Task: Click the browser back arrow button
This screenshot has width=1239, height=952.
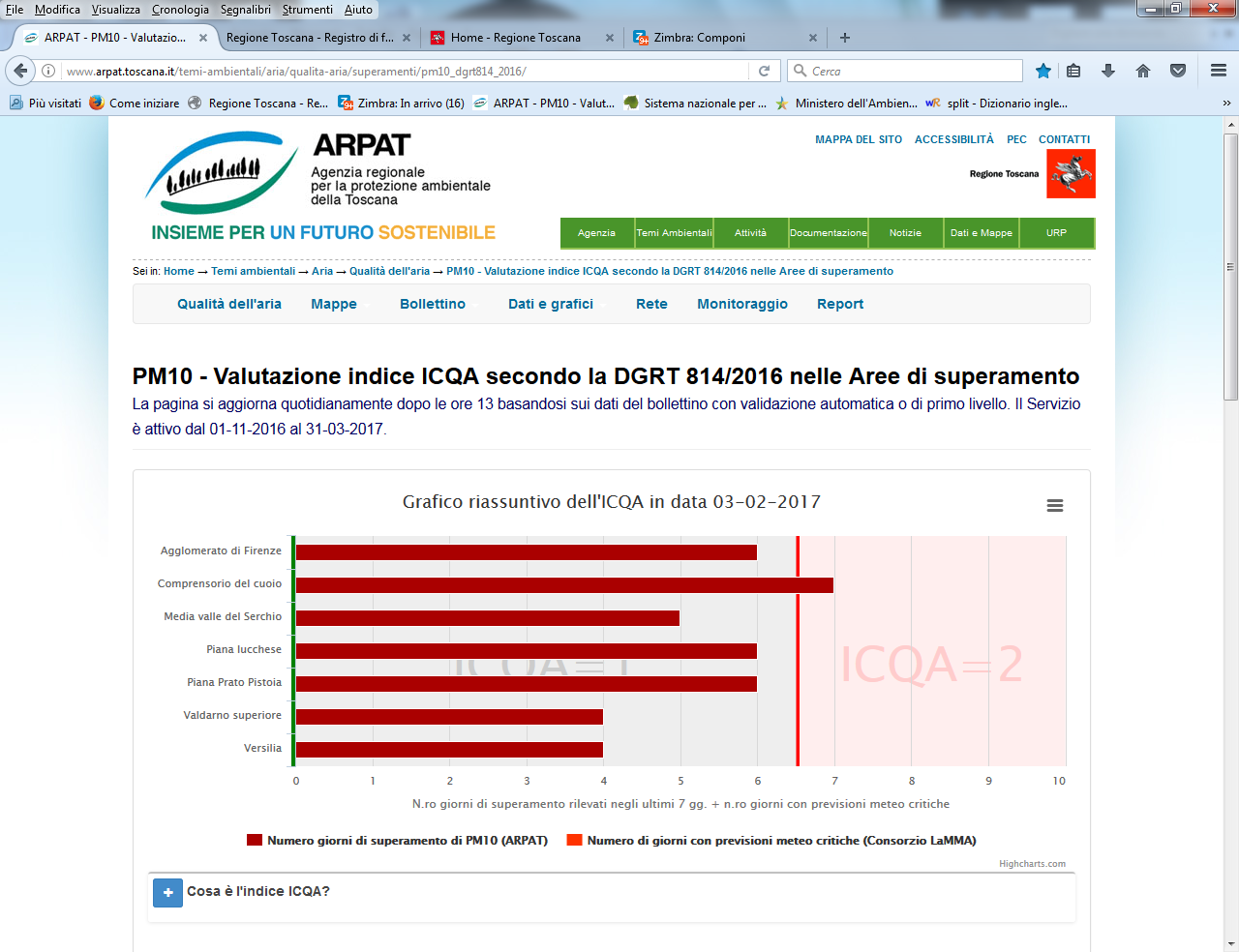Action: (21, 71)
